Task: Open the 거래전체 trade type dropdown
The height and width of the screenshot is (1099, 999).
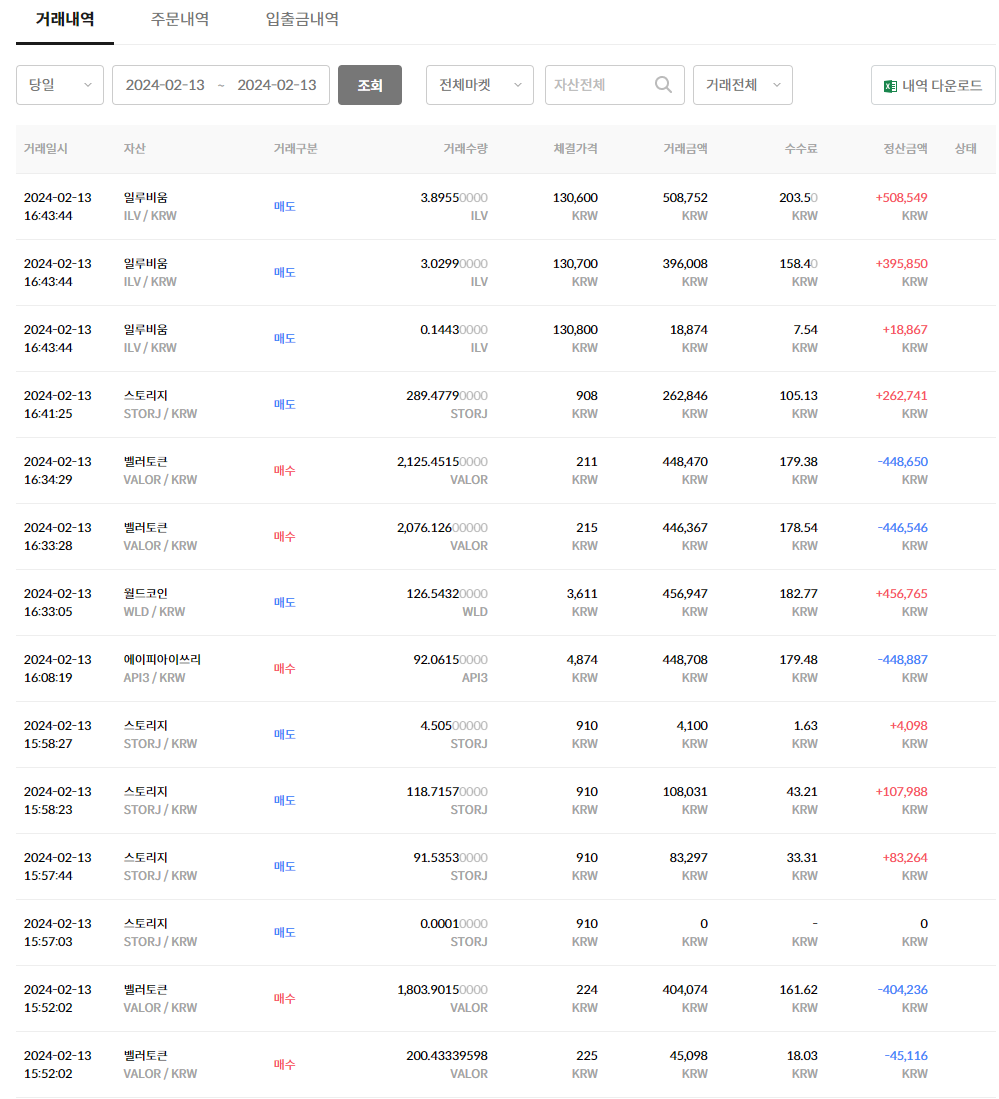Action: coord(742,85)
